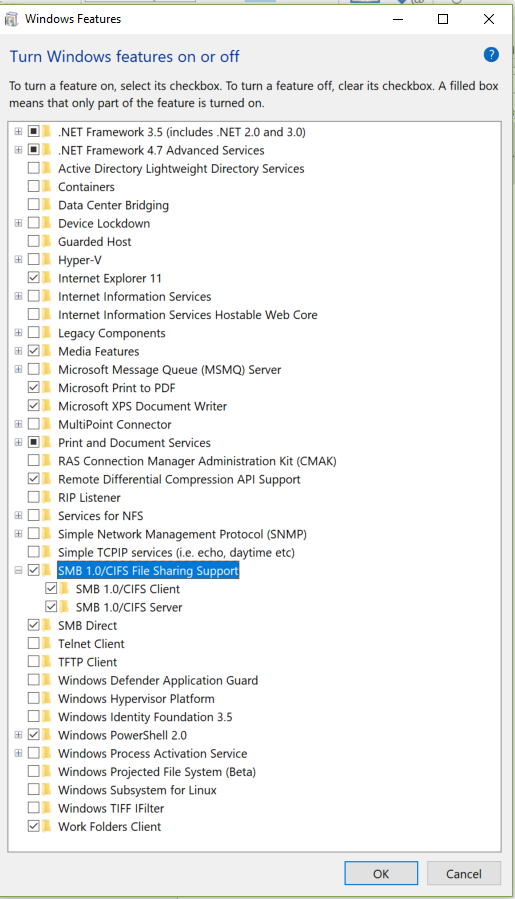Disable SMB Direct checkbox
This screenshot has width=515, height=899.
click(33, 625)
